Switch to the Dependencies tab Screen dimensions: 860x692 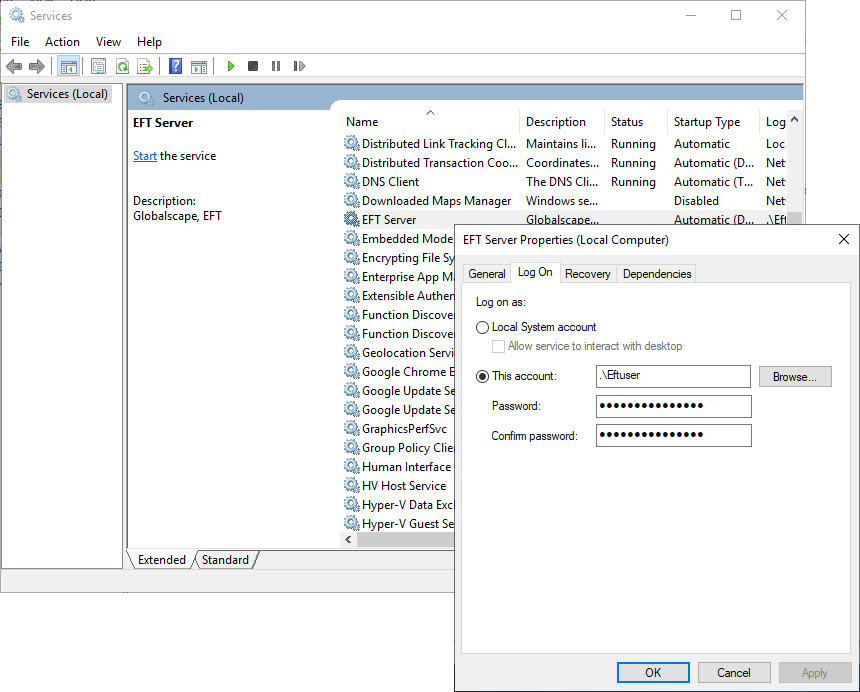[656, 273]
